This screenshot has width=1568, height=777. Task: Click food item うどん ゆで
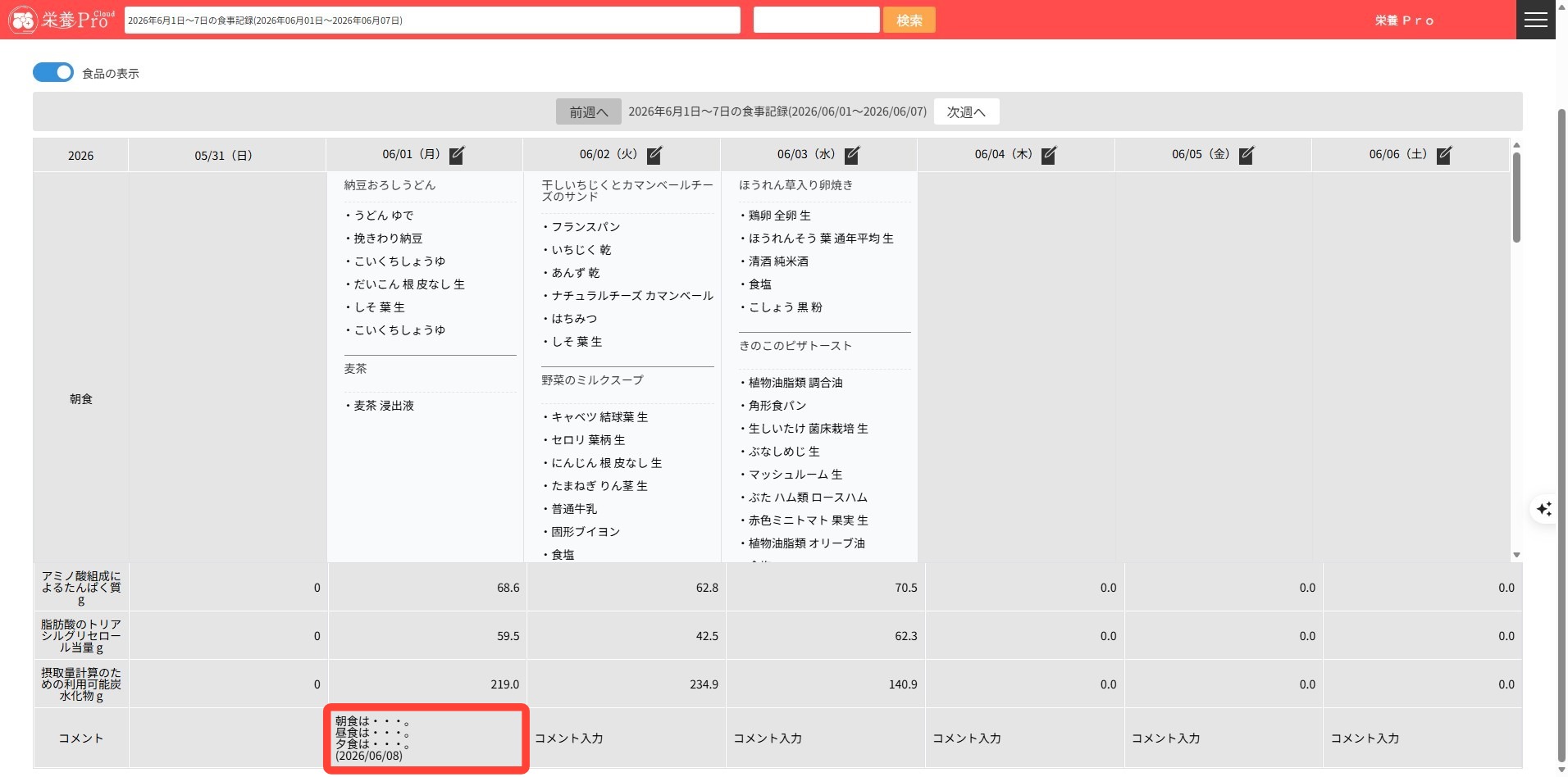pos(384,216)
